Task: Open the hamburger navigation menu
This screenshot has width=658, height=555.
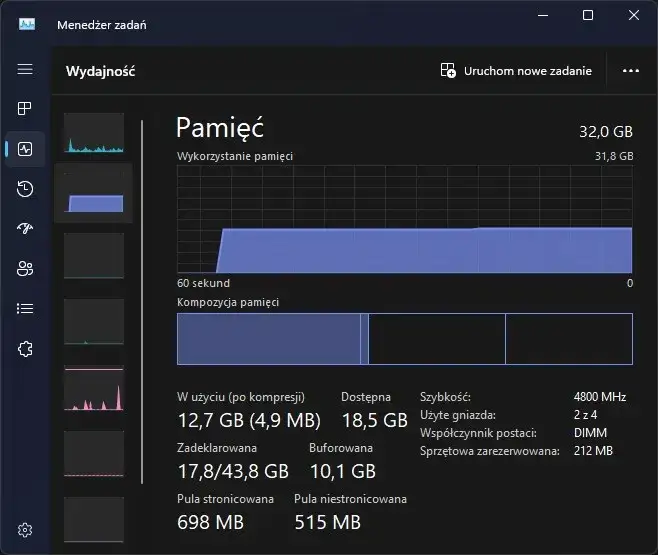Action: tap(25, 69)
